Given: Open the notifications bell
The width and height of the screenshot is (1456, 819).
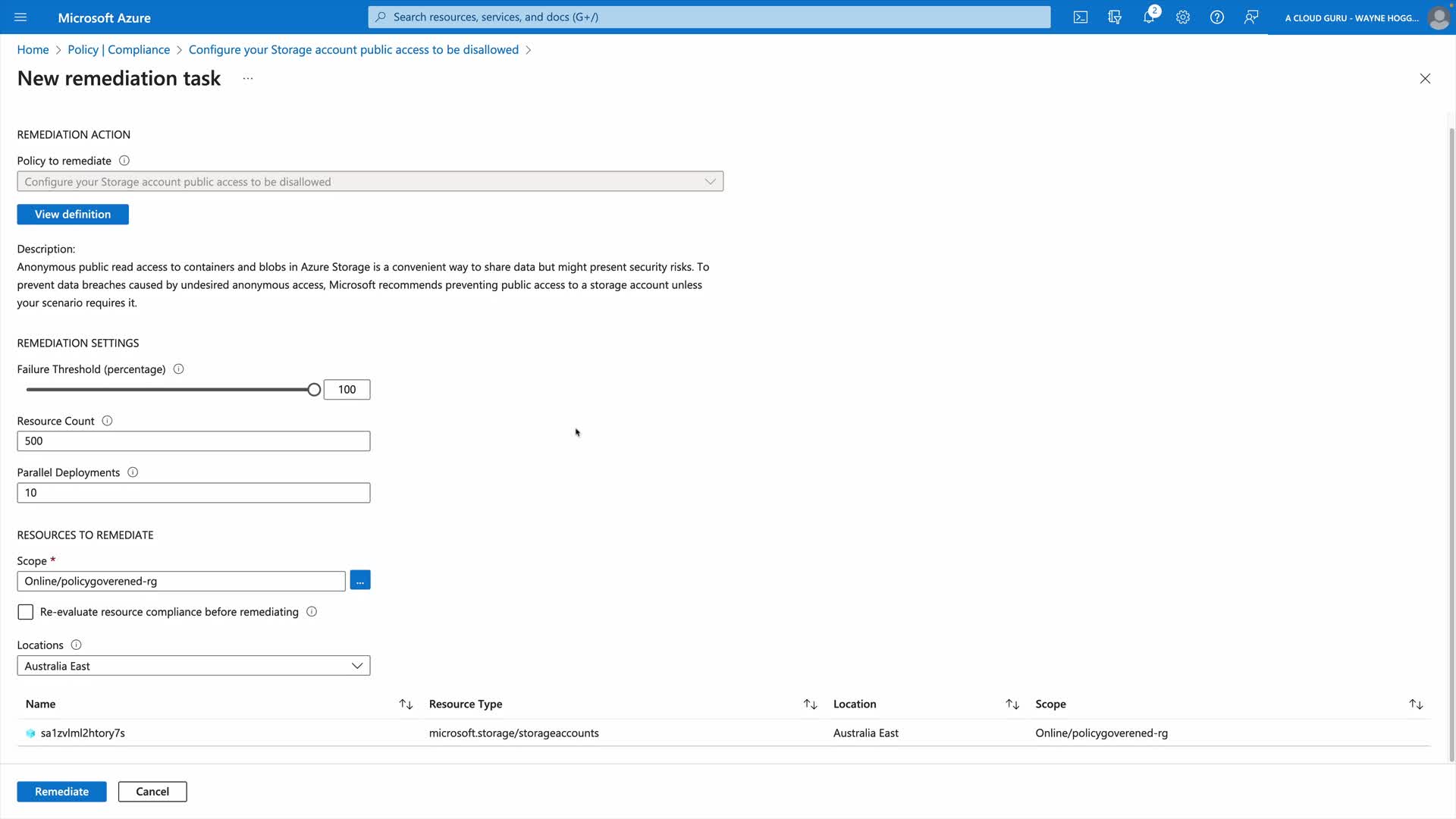Looking at the screenshot, I should pos(1148,17).
